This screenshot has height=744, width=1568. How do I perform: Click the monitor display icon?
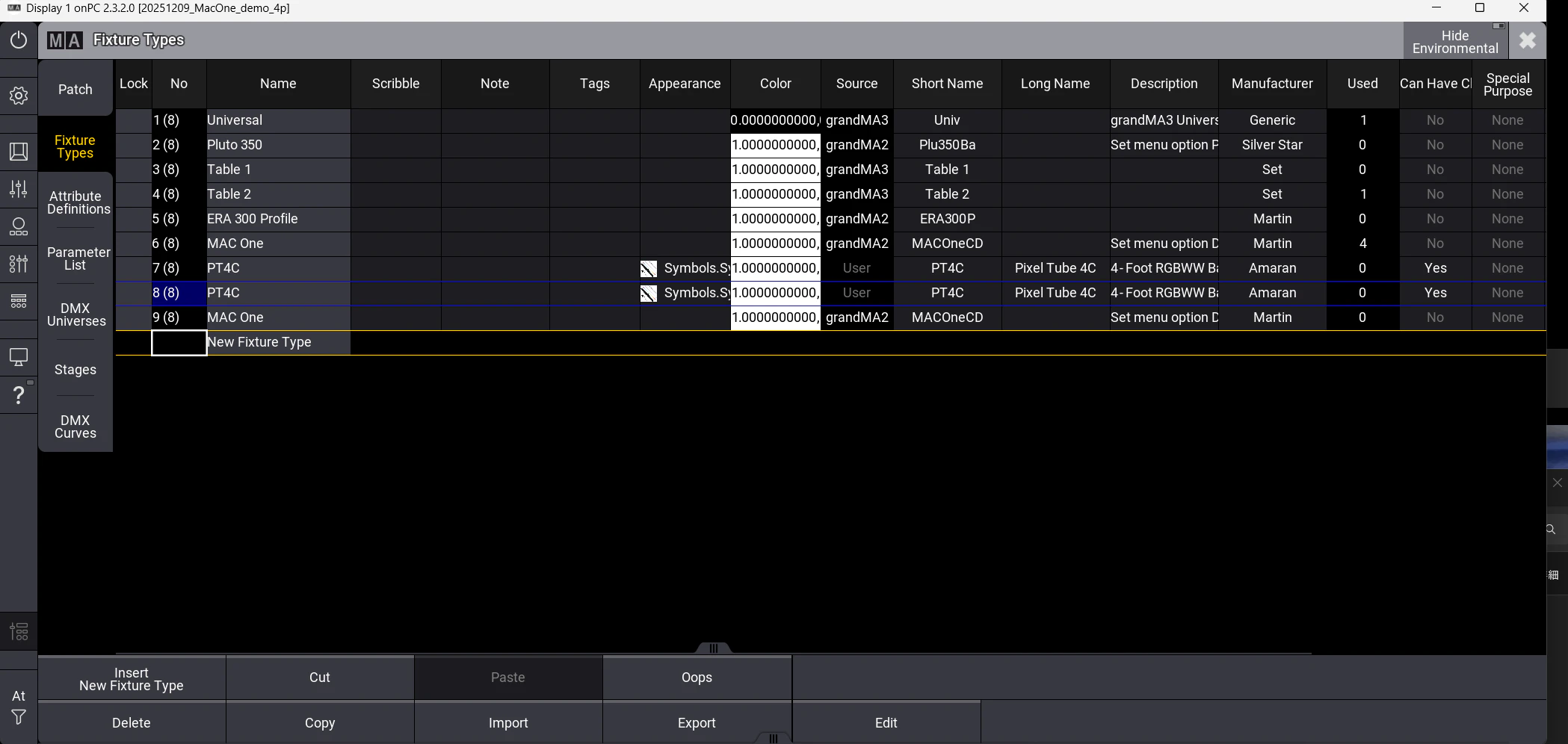(x=19, y=357)
